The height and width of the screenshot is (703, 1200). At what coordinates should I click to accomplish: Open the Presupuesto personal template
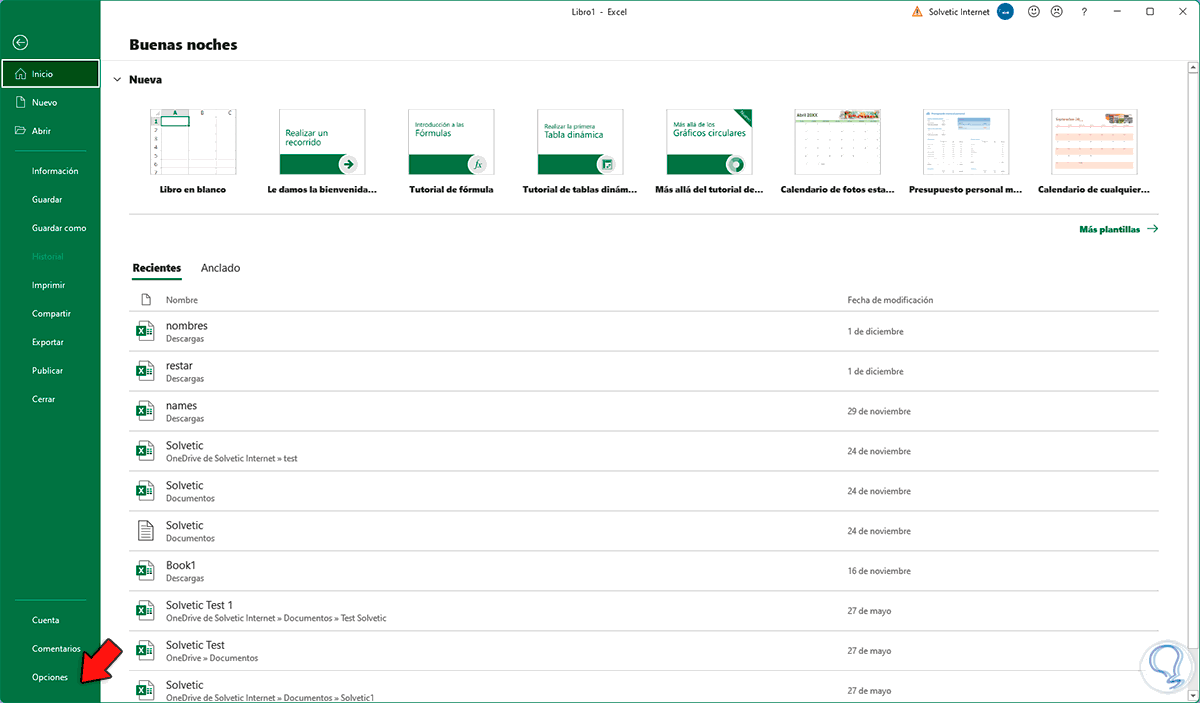click(x=966, y=152)
